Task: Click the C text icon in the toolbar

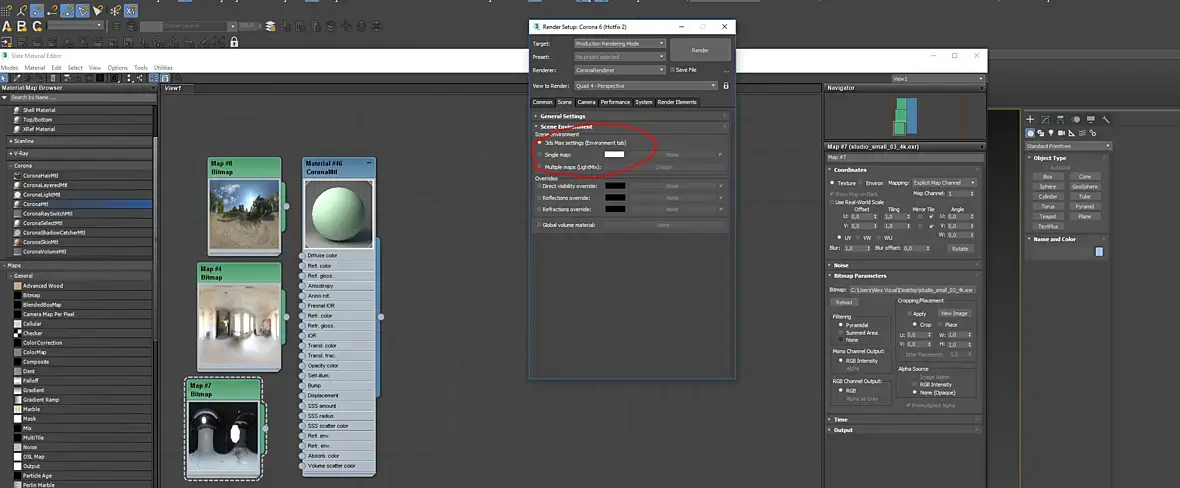Action: pos(38,26)
